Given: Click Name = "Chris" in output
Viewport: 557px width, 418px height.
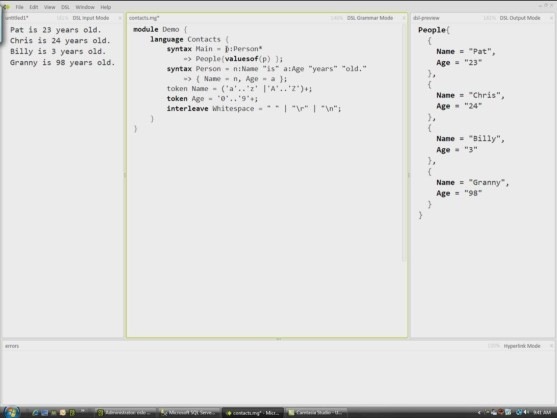Looking at the screenshot, I should 470,95.
